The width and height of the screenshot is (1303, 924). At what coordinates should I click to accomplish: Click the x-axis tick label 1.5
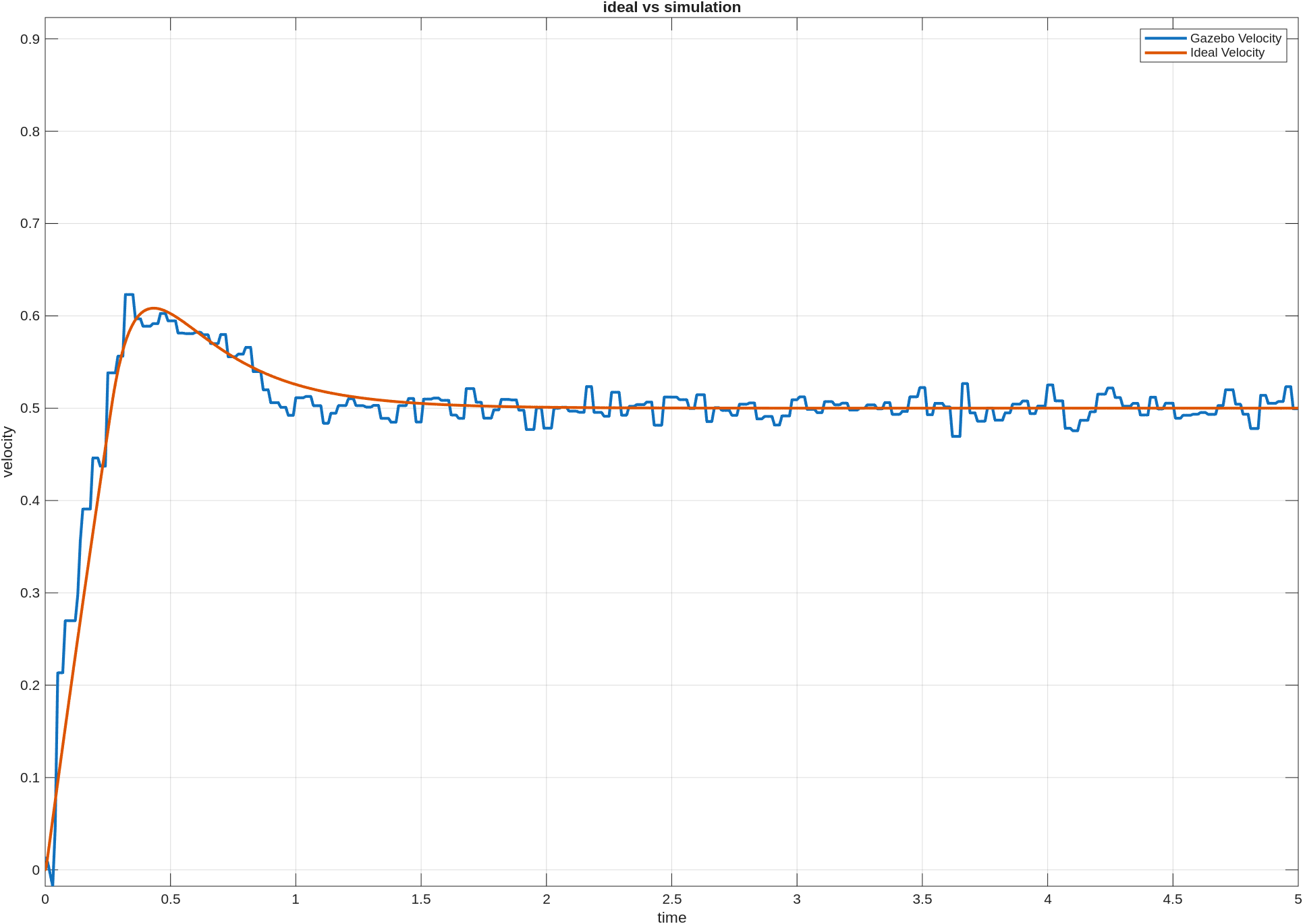421,899
